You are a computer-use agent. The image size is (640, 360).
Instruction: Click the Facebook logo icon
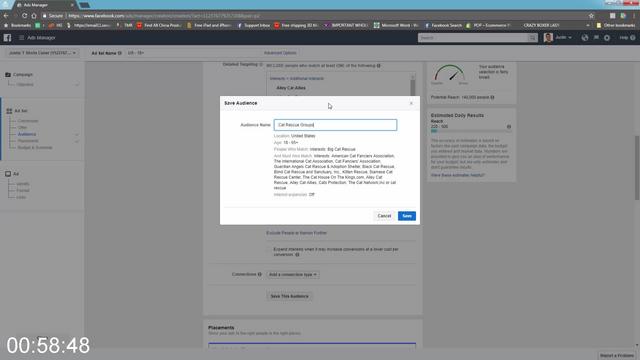7,38
